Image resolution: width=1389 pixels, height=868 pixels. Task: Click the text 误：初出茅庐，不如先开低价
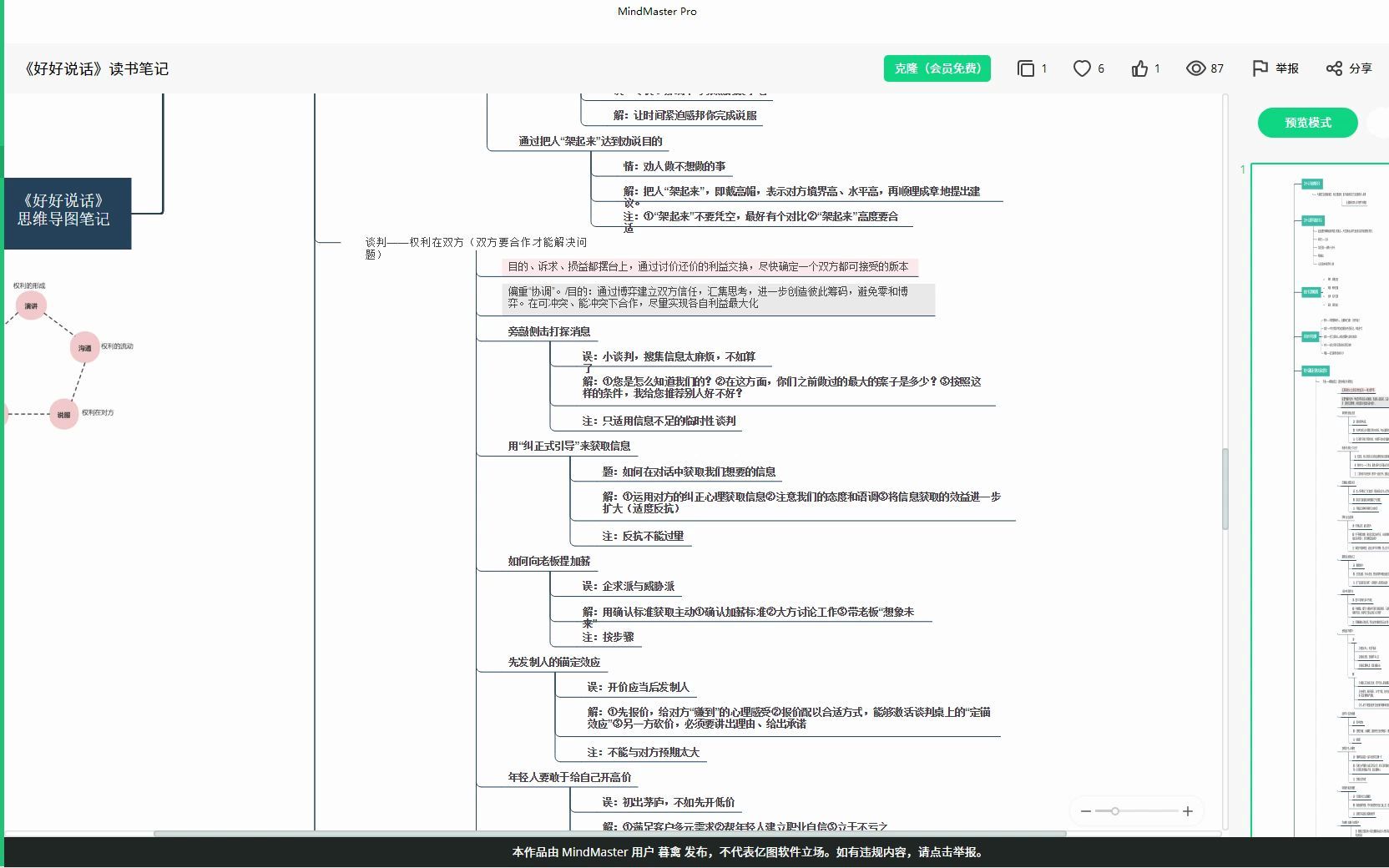(x=669, y=802)
